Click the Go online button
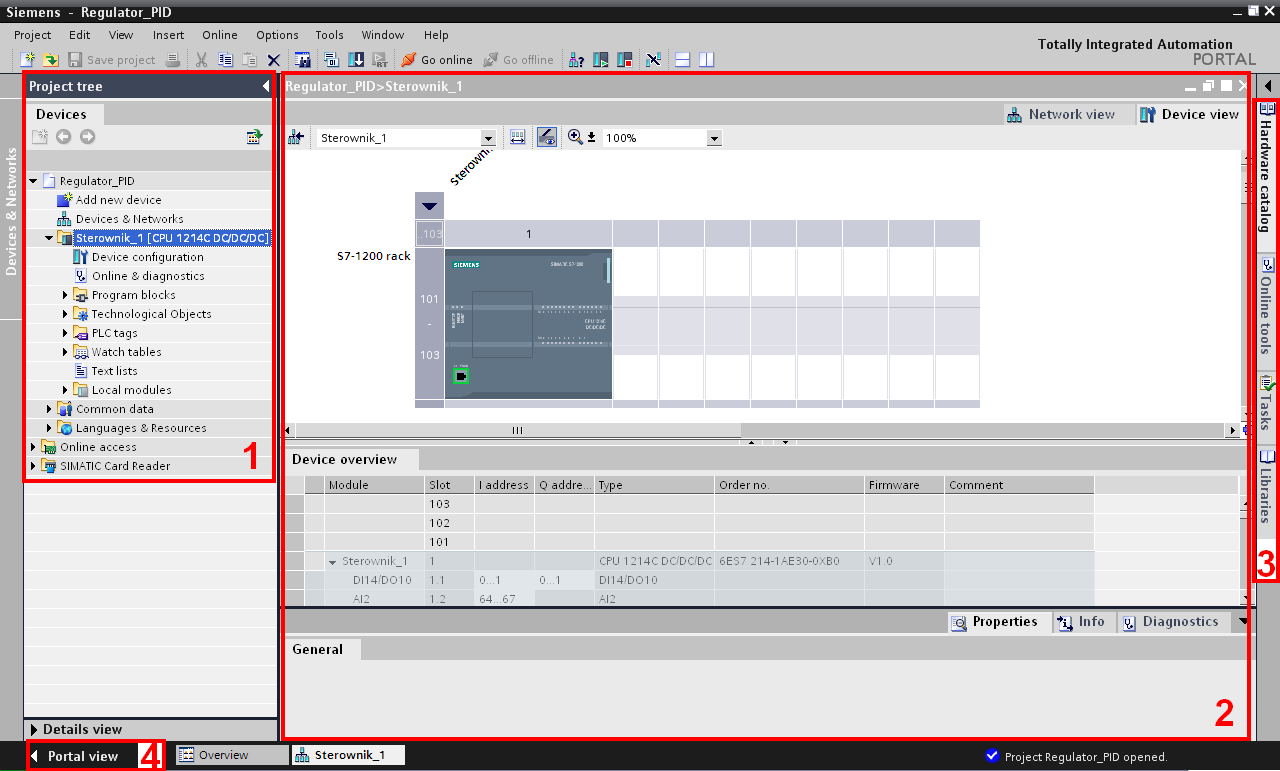This screenshot has height=771, width=1280. pos(437,60)
